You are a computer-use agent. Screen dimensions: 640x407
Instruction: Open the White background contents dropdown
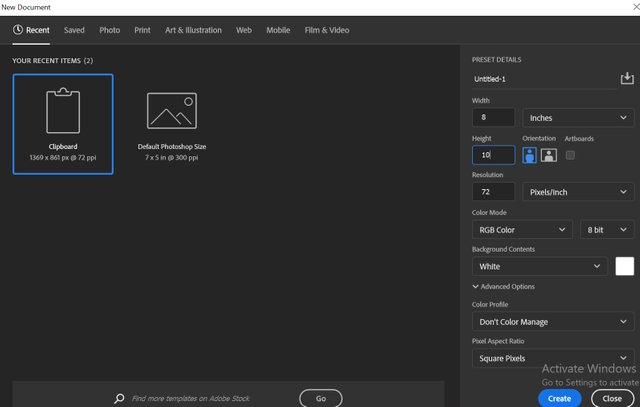[540, 267]
